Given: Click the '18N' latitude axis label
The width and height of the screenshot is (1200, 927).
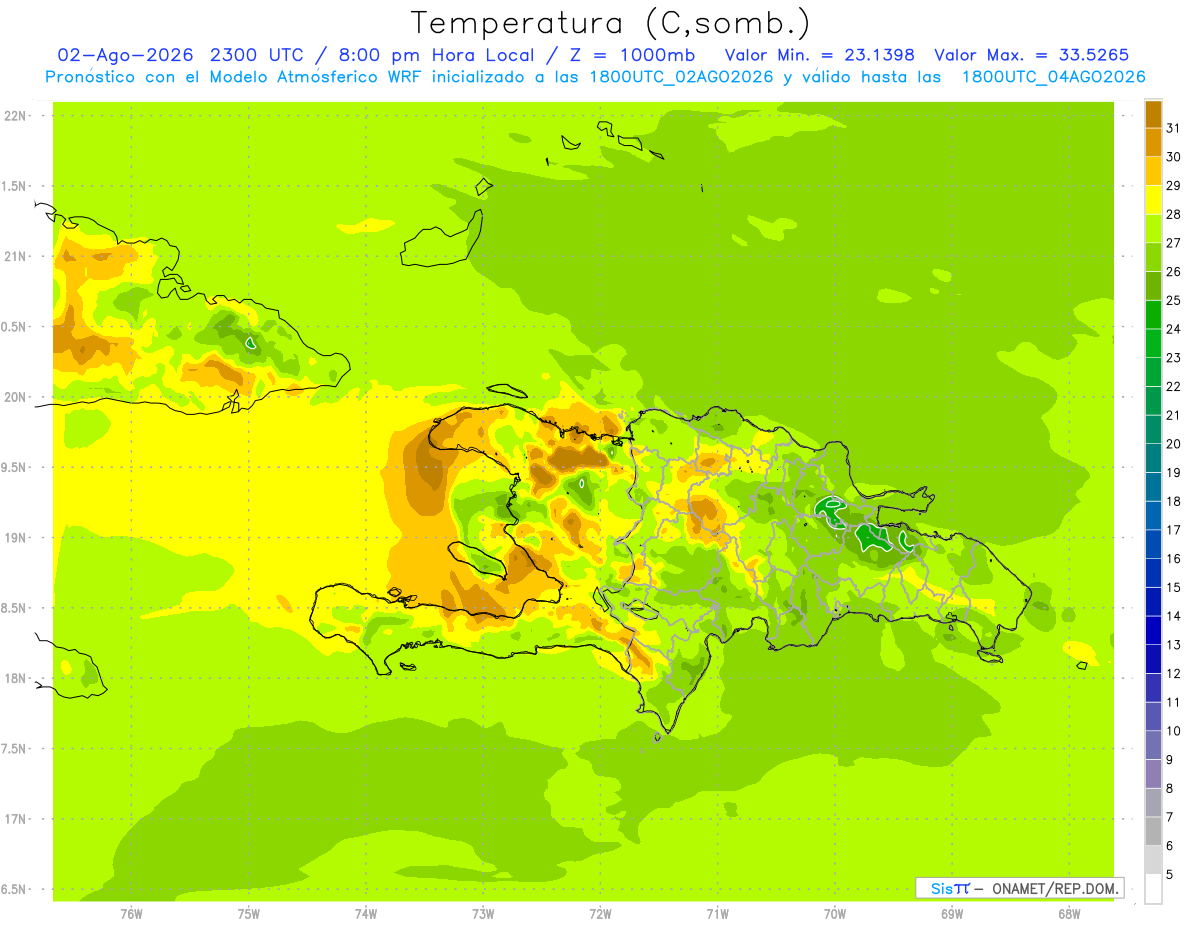Looking at the screenshot, I should coord(15,678).
